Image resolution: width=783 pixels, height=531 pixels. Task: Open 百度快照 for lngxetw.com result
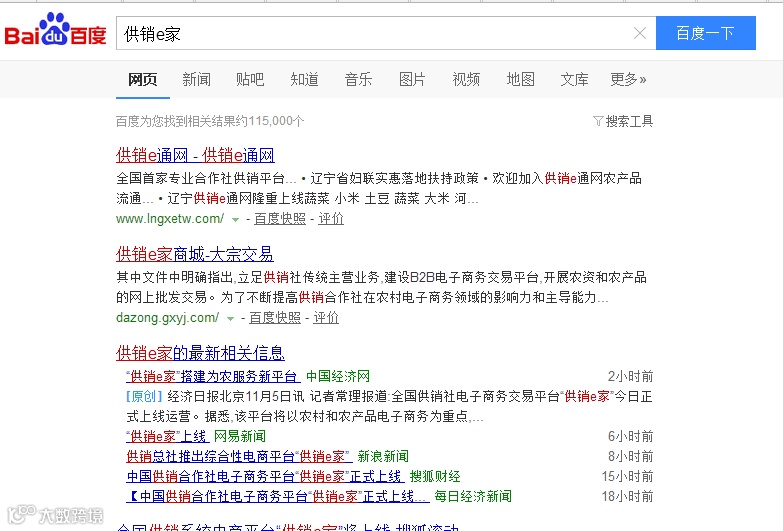pos(280,219)
